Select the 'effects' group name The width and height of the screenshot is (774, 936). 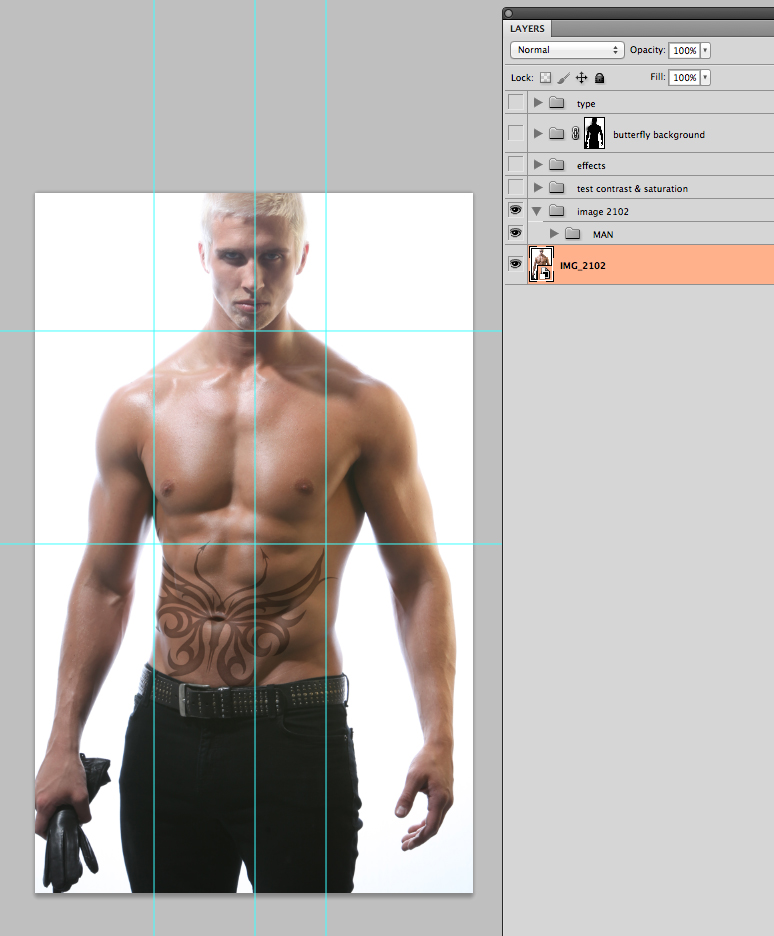tap(591, 165)
